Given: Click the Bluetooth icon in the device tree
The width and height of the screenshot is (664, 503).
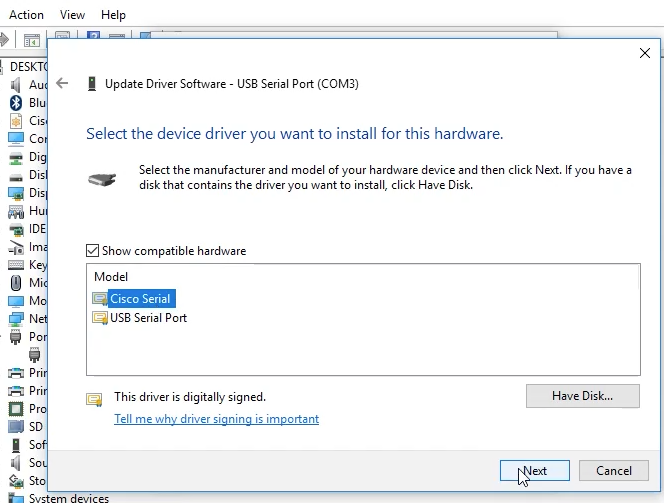Looking at the screenshot, I should pos(16,103).
